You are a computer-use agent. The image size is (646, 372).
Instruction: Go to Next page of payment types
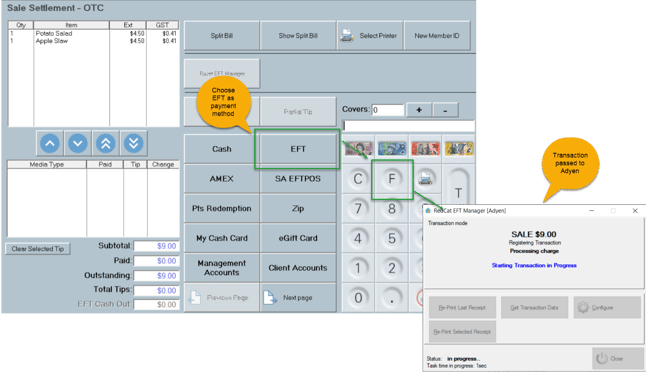(298, 297)
